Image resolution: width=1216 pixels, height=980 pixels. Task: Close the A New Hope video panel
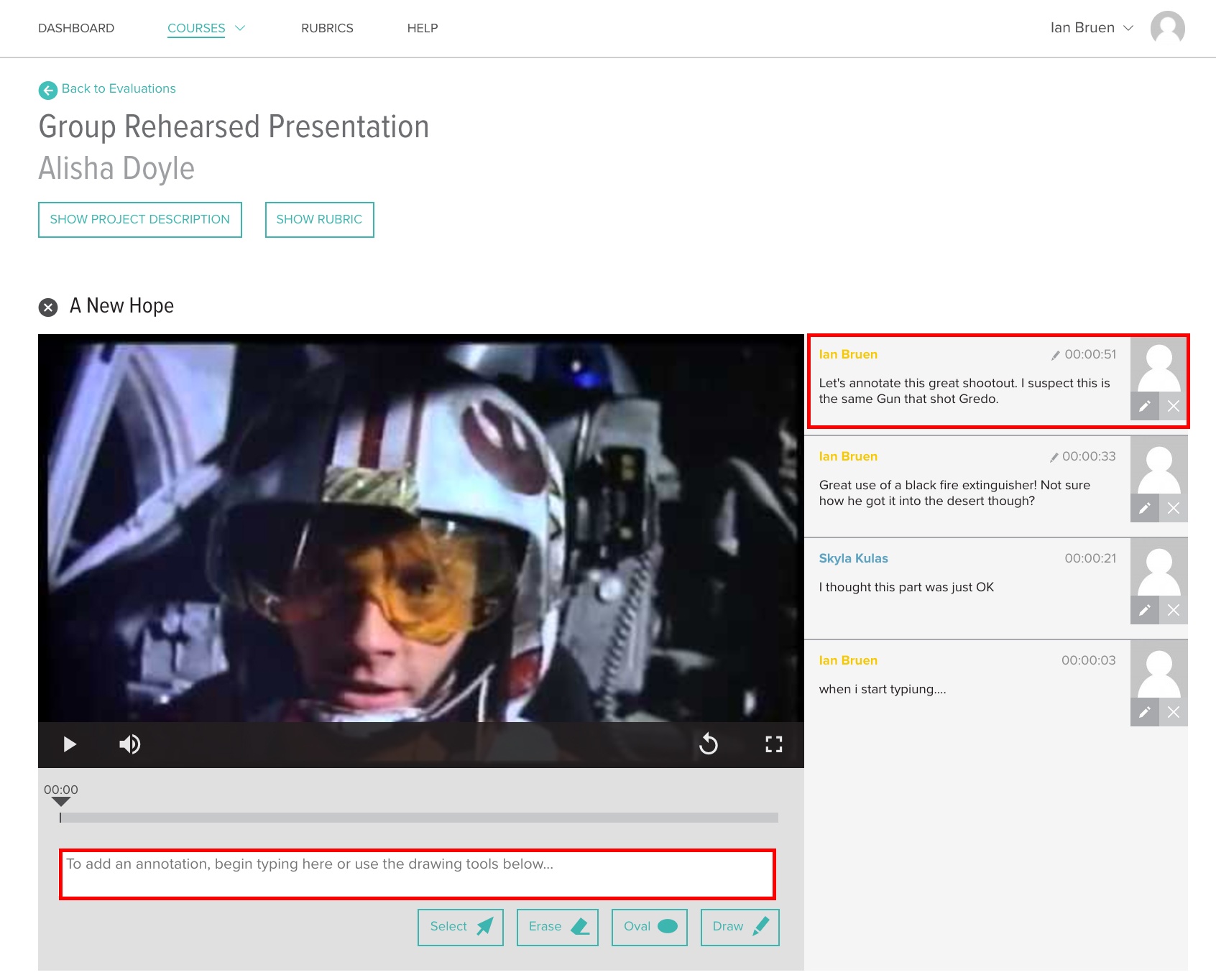click(48, 308)
